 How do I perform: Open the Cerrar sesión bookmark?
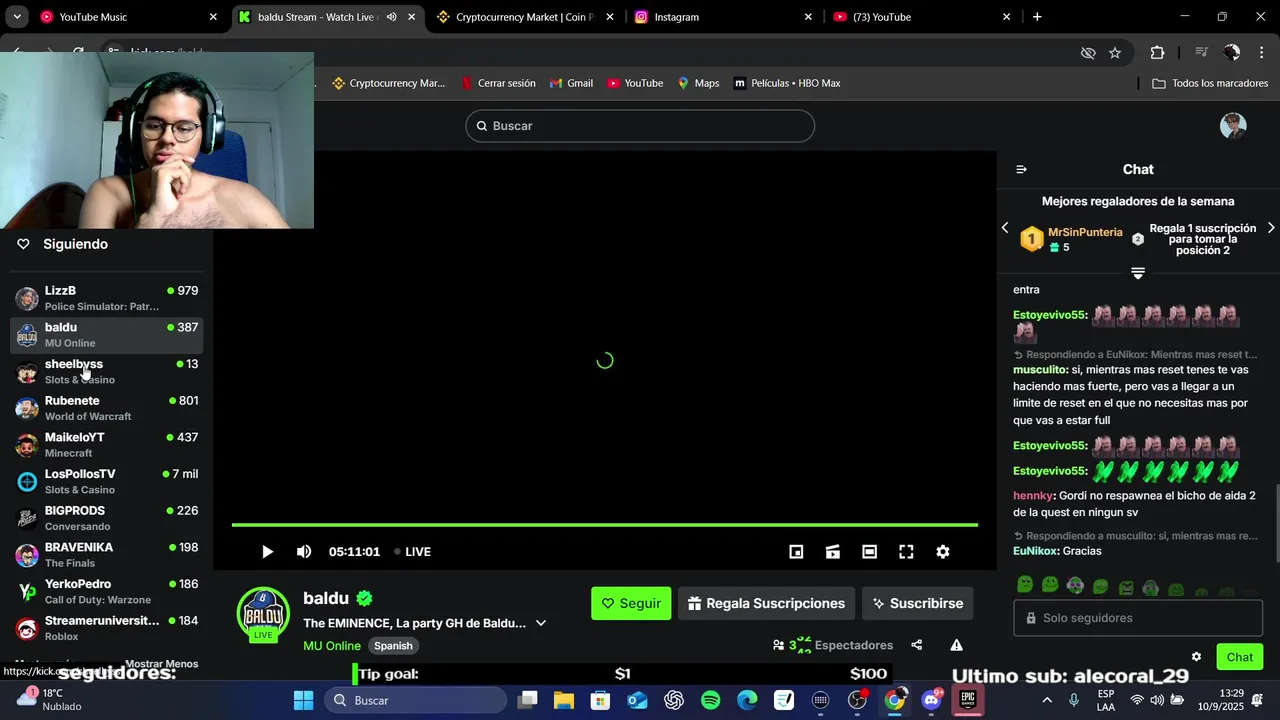pos(498,83)
